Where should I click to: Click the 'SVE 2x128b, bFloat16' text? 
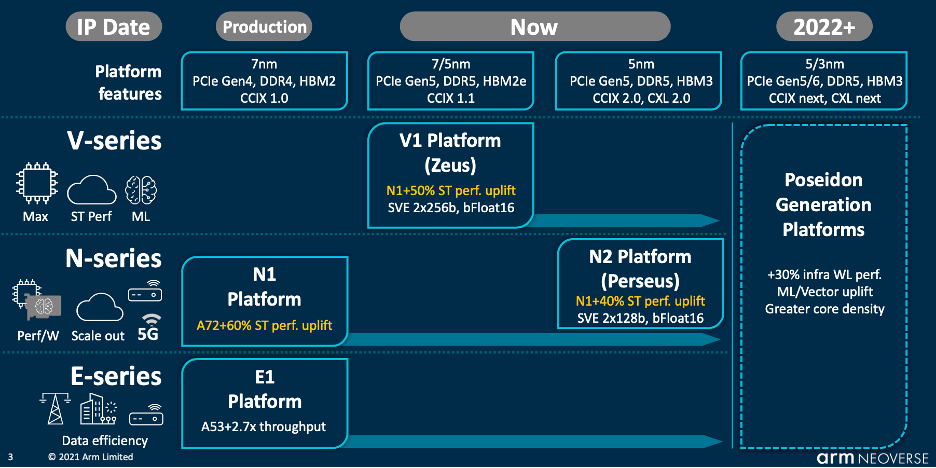(x=640, y=318)
